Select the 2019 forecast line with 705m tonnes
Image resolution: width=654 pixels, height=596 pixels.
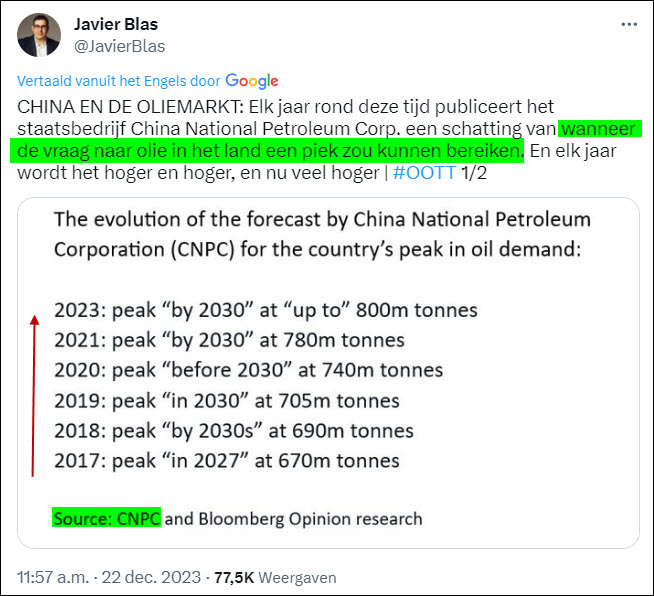(x=226, y=401)
